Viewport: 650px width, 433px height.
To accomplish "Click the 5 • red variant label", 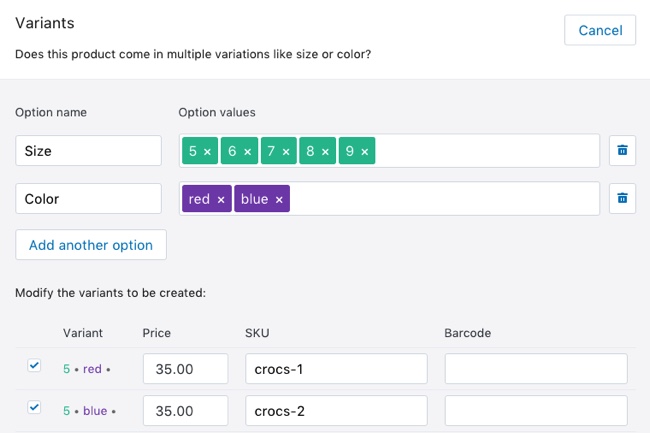I will pyautogui.click(x=86, y=369).
